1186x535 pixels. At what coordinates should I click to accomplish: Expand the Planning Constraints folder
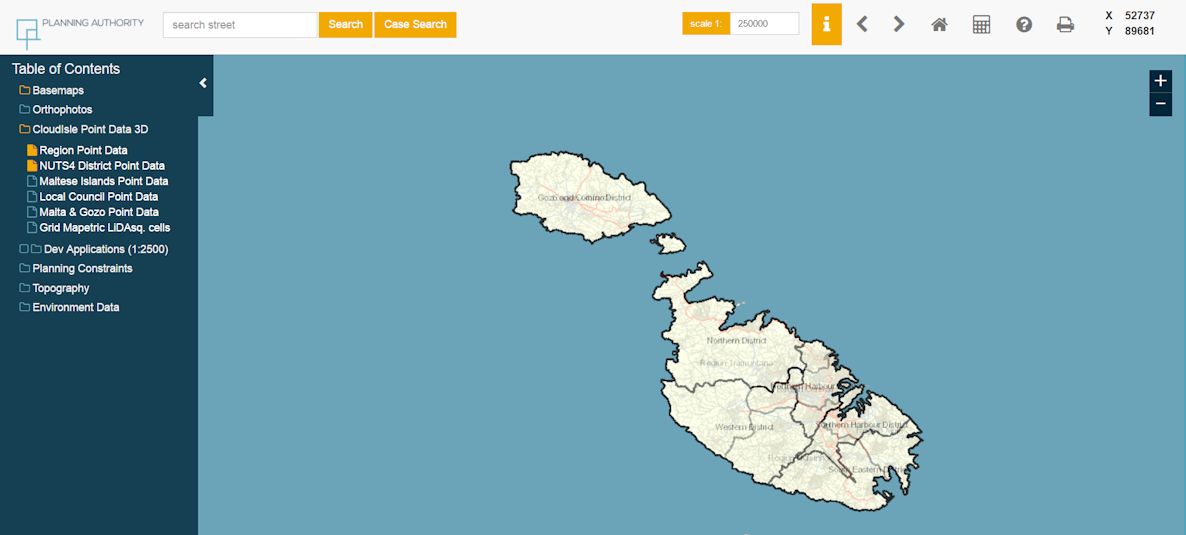pyautogui.click(x=82, y=268)
